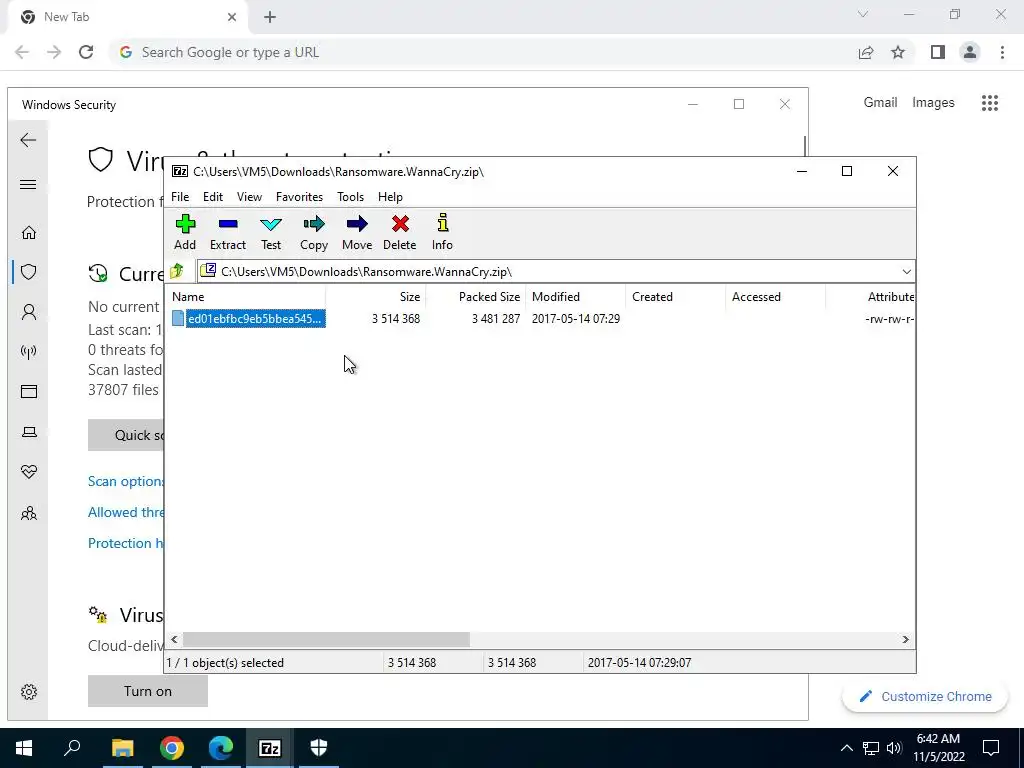Open Gmail link
1024x768 pixels.
coord(880,103)
